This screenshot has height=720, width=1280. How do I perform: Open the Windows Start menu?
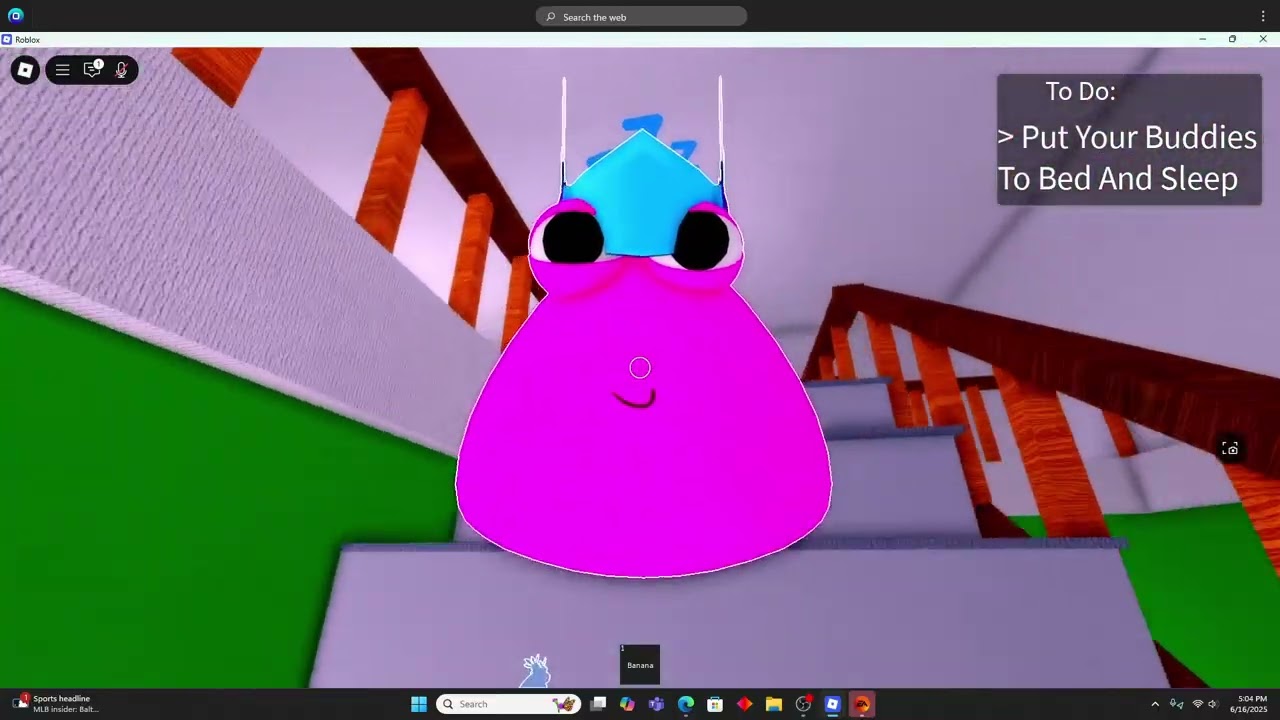point(419,704)
